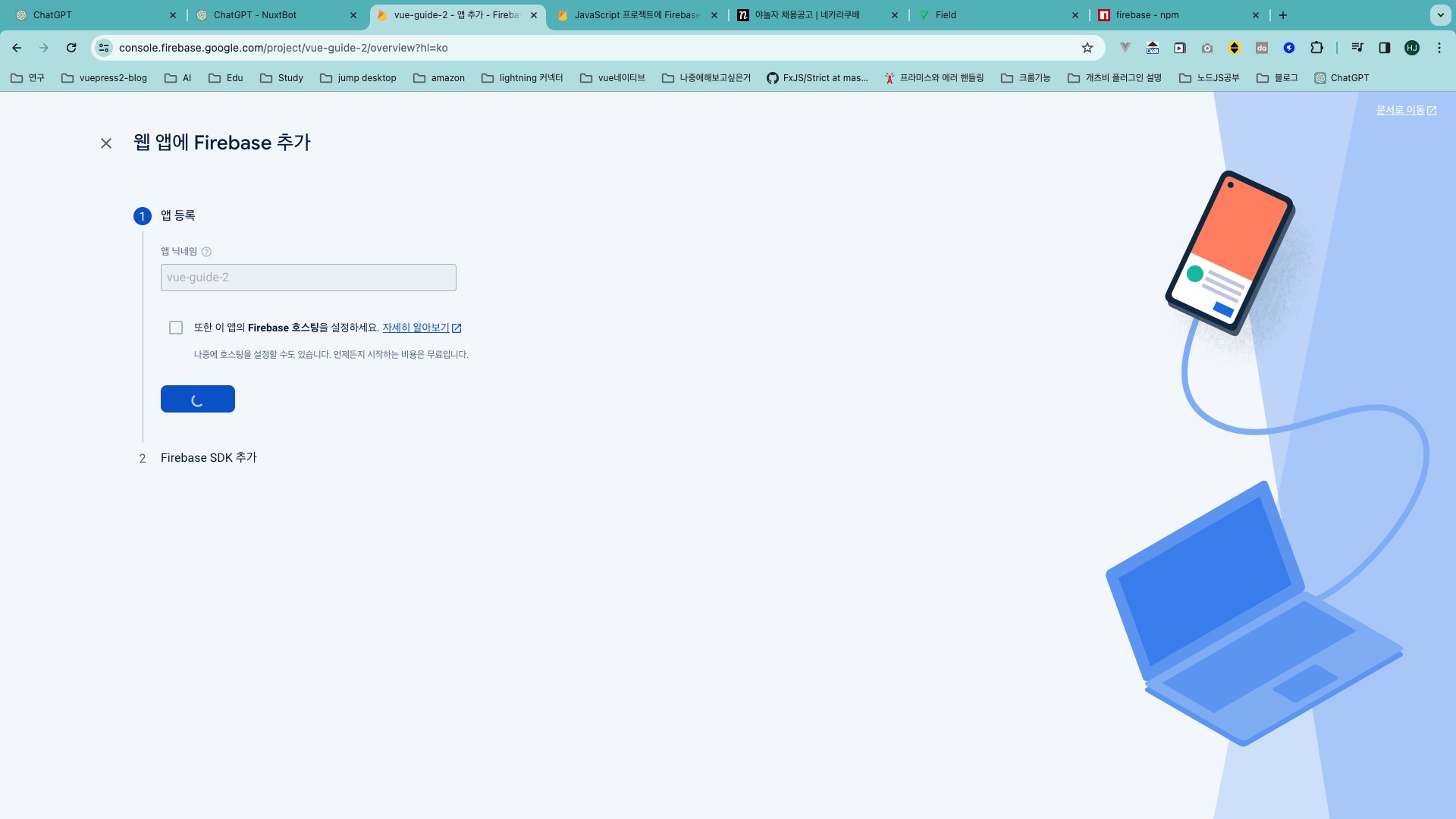
Task: Click the yellow diamond extension icon
Action: coord(1235,48)
